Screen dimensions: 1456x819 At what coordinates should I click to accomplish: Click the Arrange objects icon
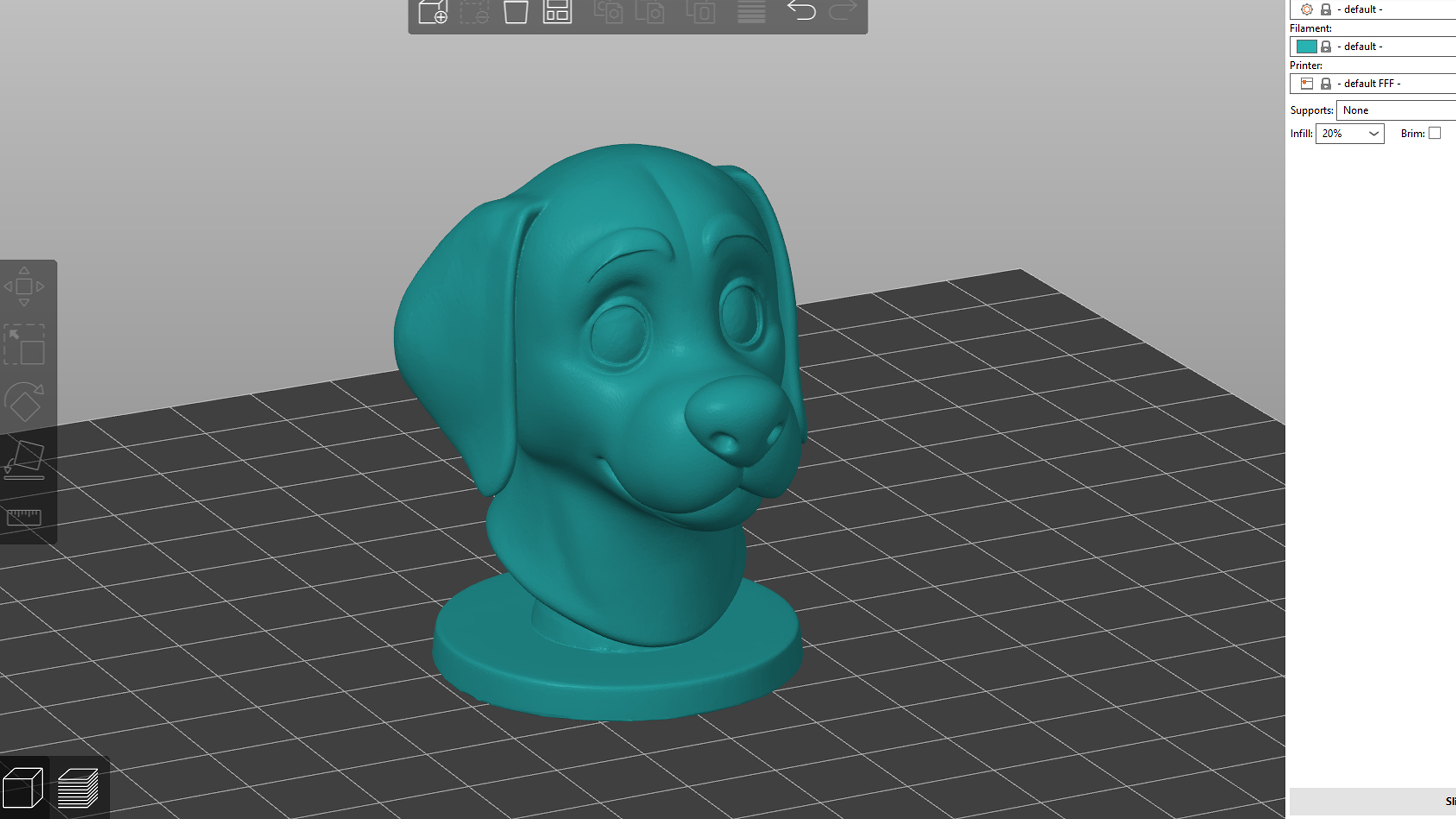coord(557,11)
